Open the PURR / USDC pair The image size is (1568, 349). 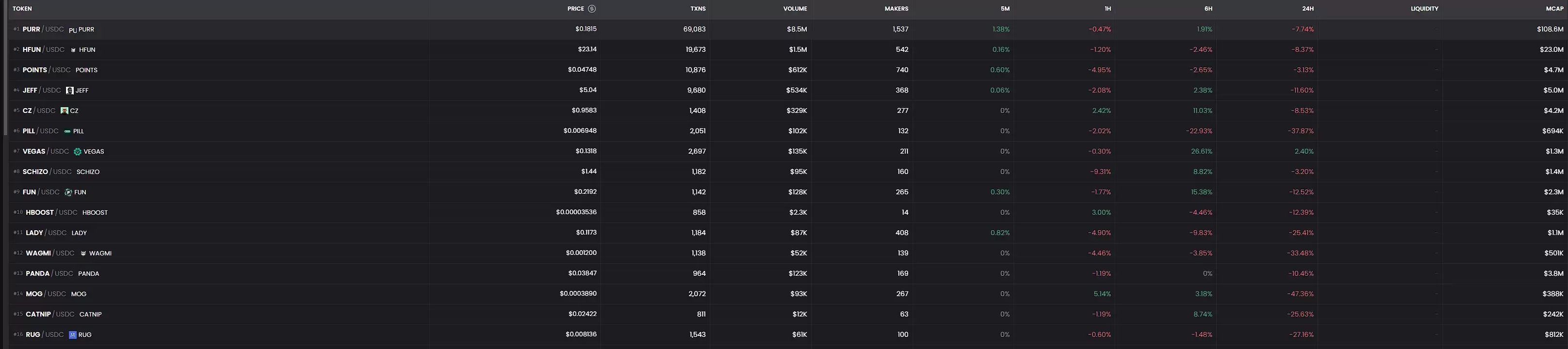pyautogui.click(x=43, y=29)
